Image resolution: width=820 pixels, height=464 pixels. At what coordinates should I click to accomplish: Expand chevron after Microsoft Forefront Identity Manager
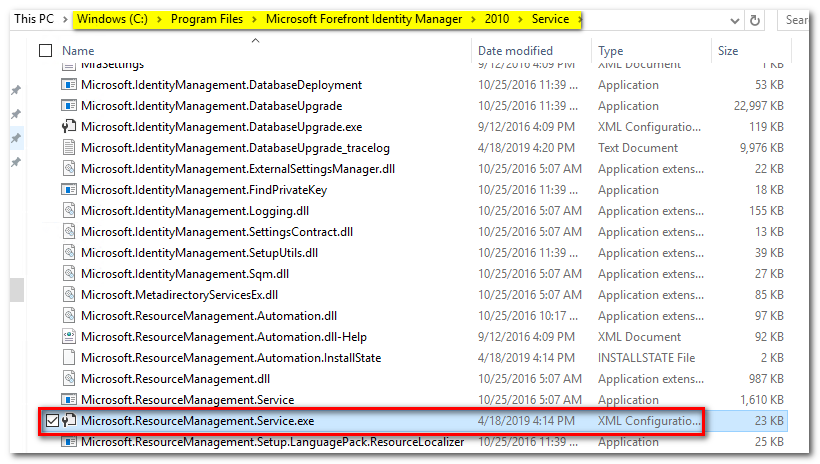click(x=473, y=19)
